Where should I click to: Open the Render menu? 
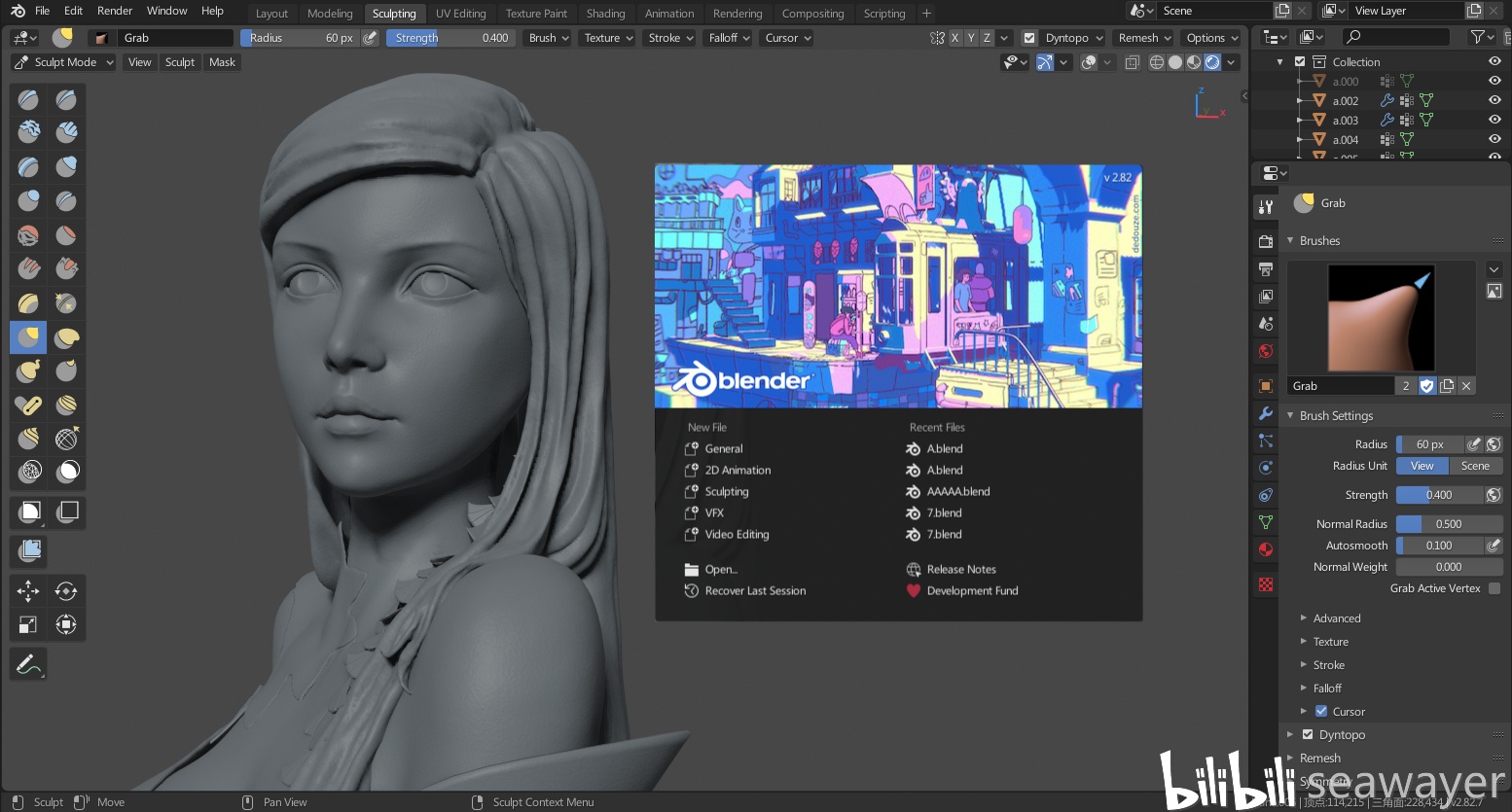click(x=115, y=11)
